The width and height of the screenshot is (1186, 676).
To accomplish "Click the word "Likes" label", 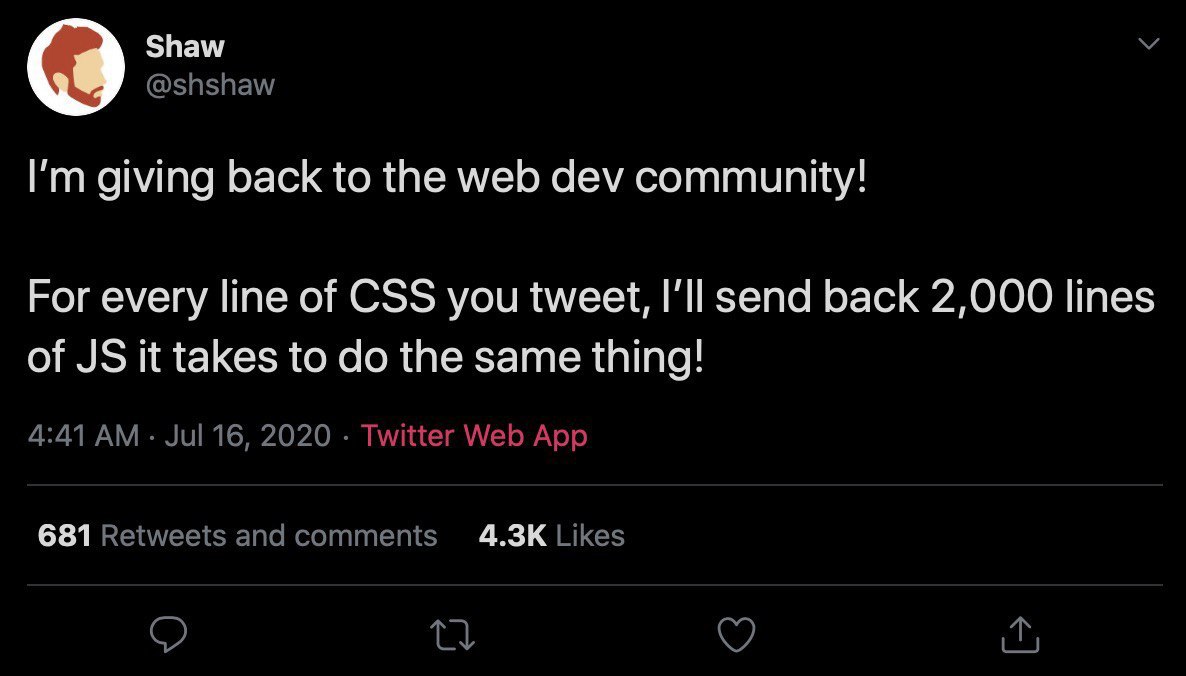I will (590, 535).
